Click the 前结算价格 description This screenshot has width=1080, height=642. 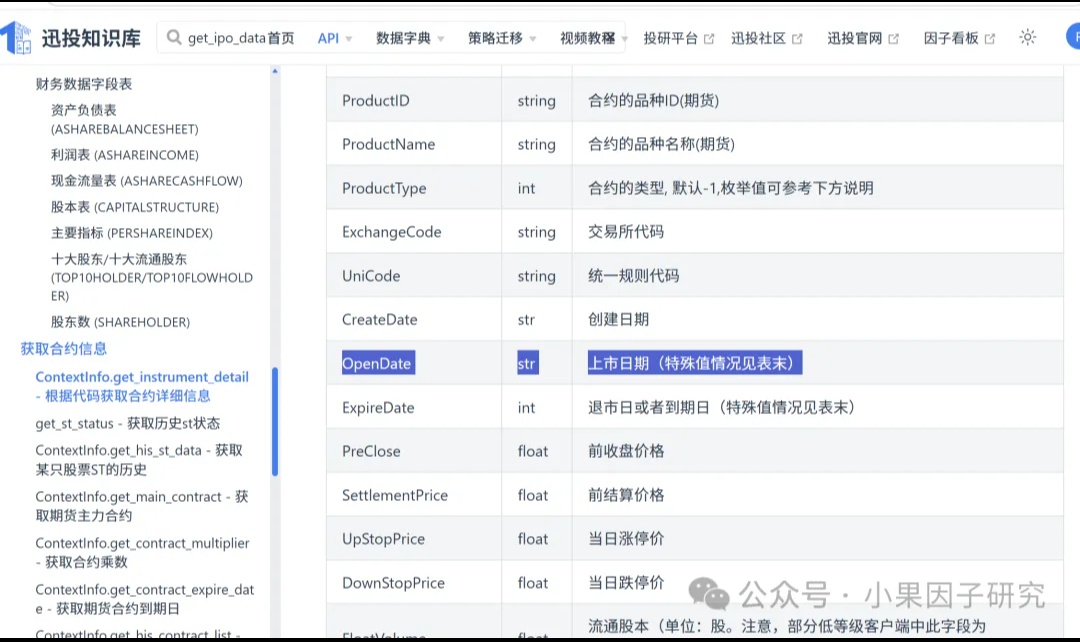pyautogui.click(x=625, y=495)
